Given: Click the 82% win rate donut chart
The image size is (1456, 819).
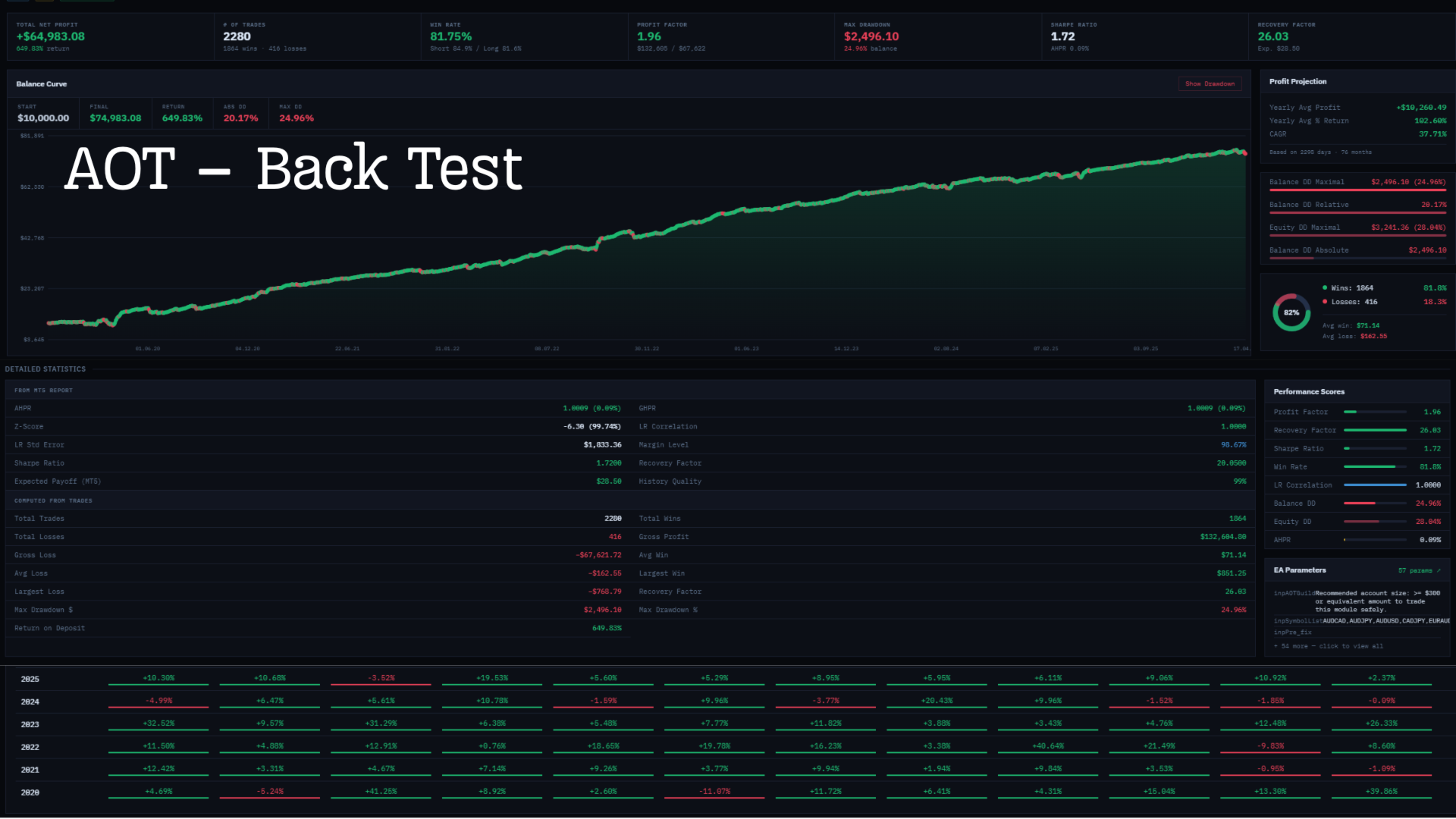Looking at the screenshot, I should 1291,312.
